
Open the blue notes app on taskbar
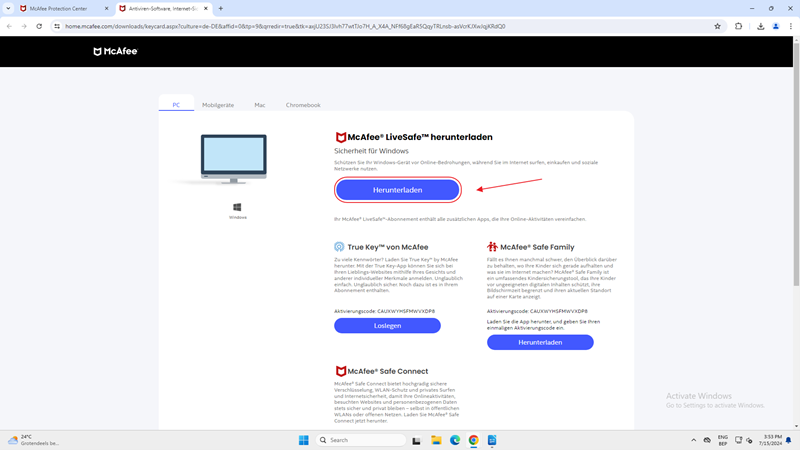(x=492, y=440)
